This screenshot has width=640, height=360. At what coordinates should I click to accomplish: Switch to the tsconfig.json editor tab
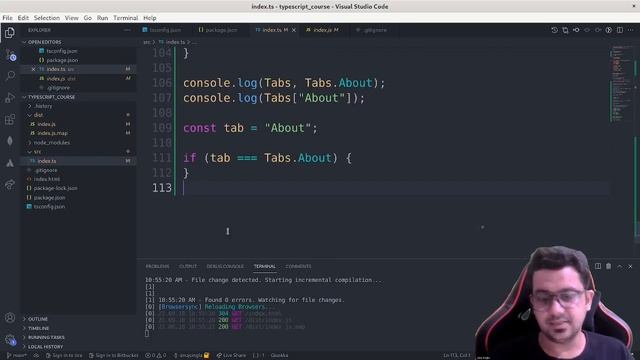164,30
